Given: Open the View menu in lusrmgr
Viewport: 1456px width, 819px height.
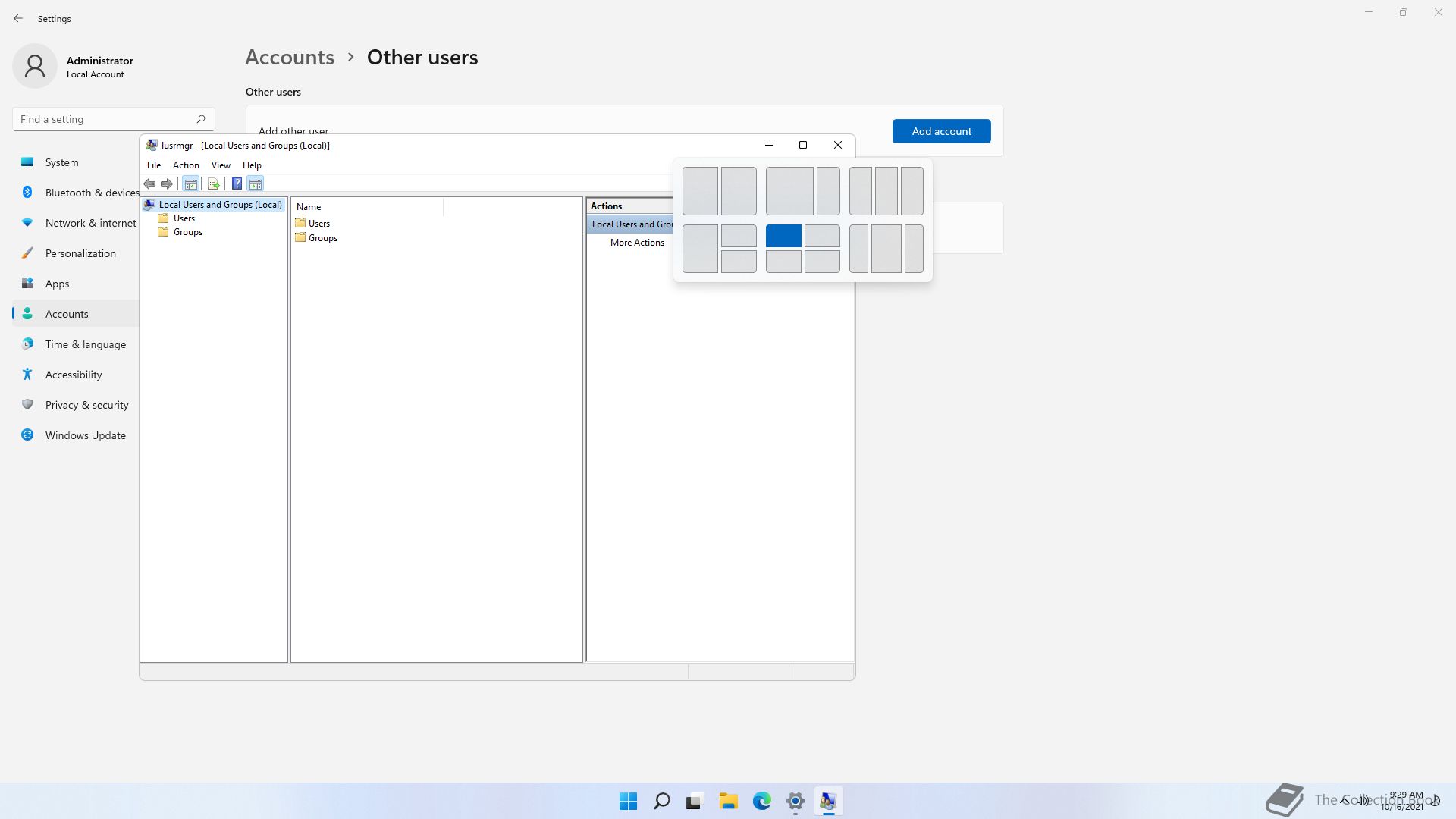Looking at the screenshot, I should click(x=221, y=165).
